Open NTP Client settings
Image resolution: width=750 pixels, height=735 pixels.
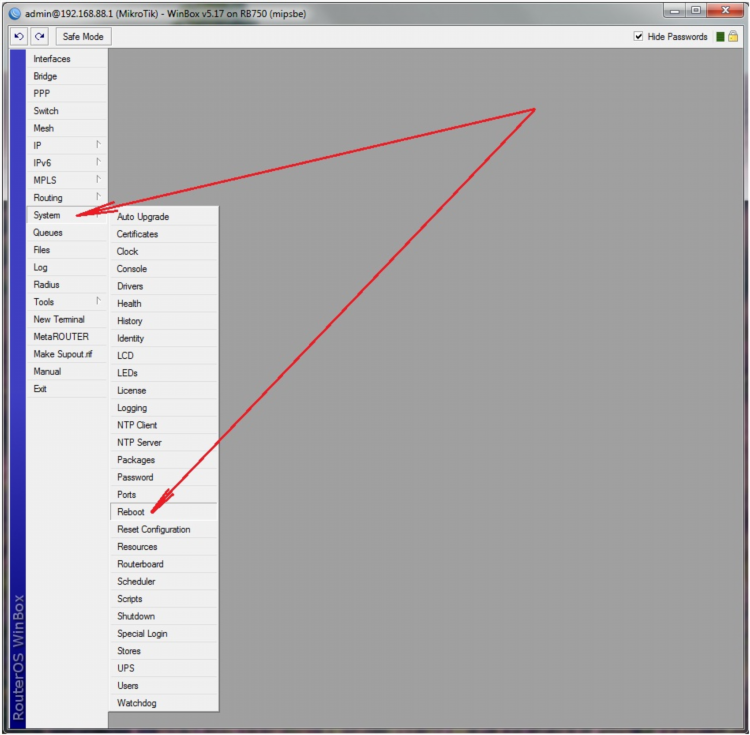164,425
